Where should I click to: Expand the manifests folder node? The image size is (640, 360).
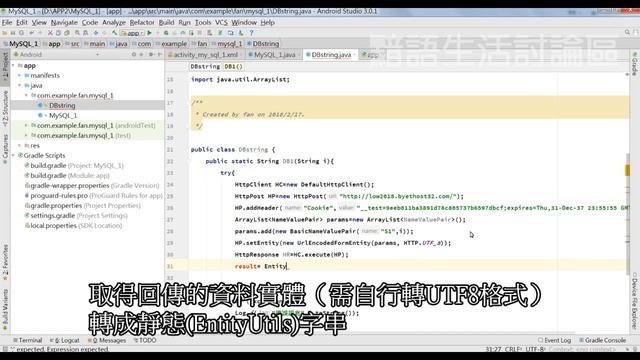[x=19, y=76]
